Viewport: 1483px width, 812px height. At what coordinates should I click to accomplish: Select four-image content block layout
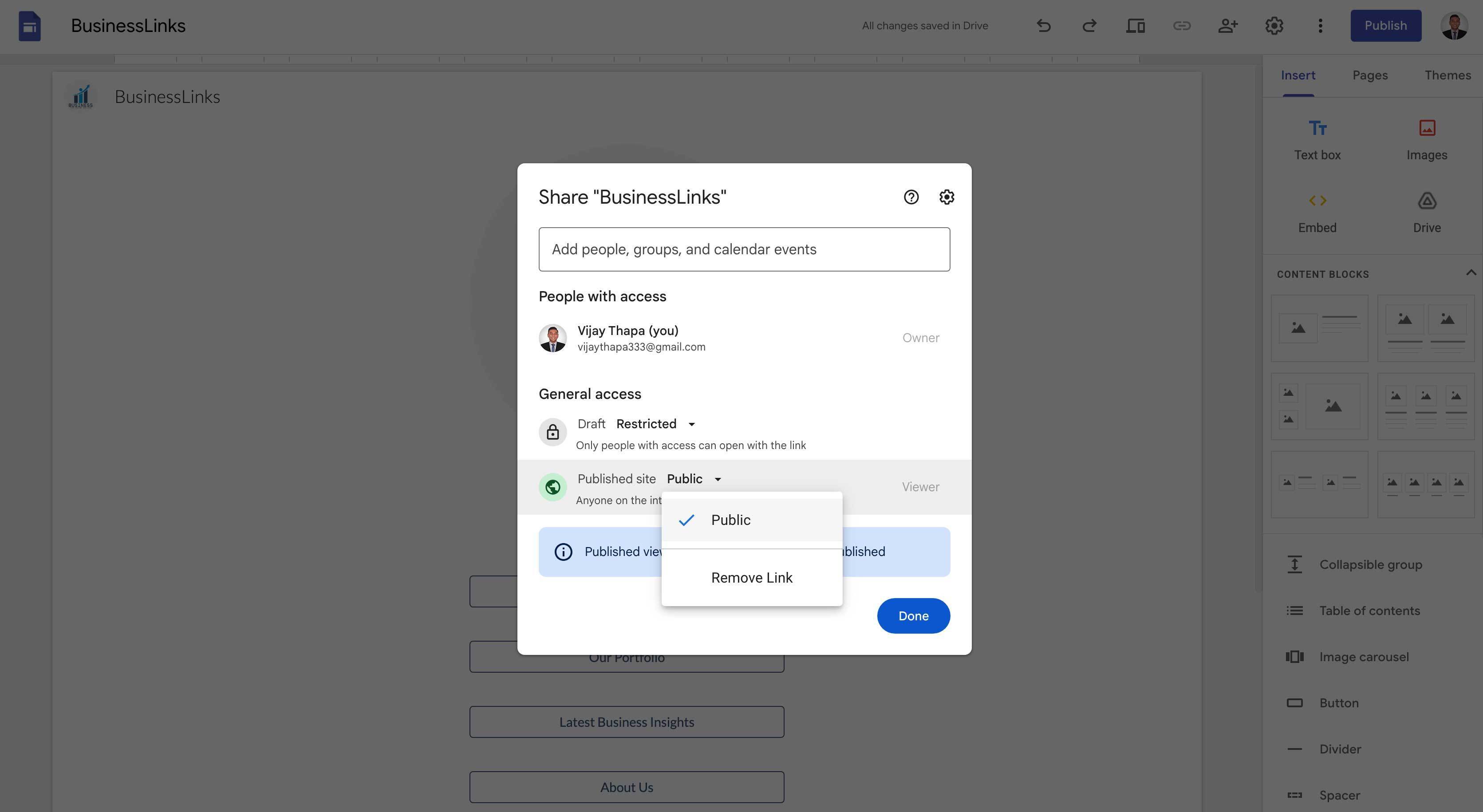coord(1425,484)
